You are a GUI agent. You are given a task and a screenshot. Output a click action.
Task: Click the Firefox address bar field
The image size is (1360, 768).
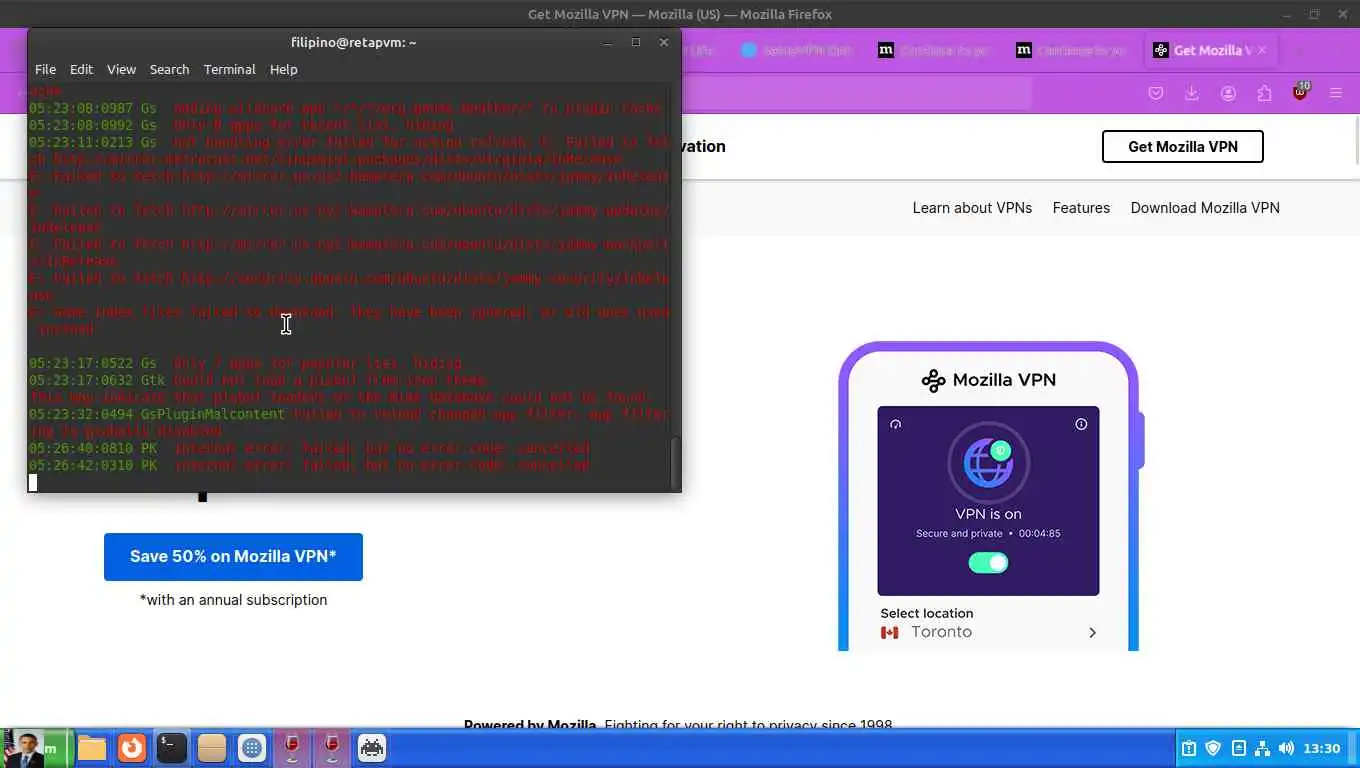[x=858, y=93]
